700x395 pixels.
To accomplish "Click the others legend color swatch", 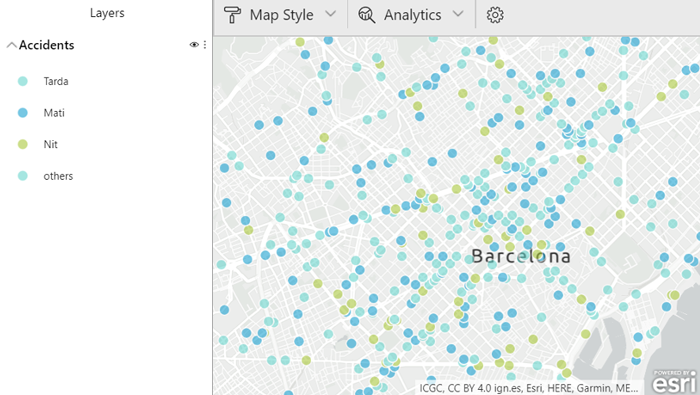I will tap(23, 176).
